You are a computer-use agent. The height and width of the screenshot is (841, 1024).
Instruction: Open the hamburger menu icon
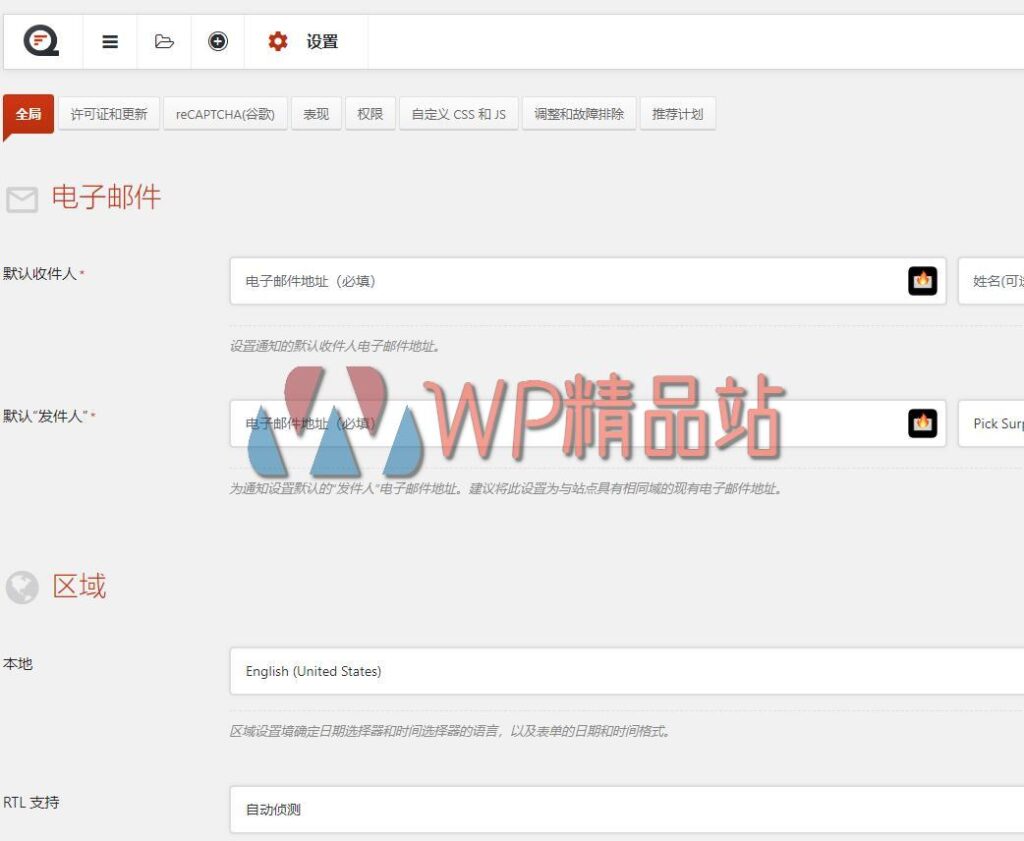[109, 42]
